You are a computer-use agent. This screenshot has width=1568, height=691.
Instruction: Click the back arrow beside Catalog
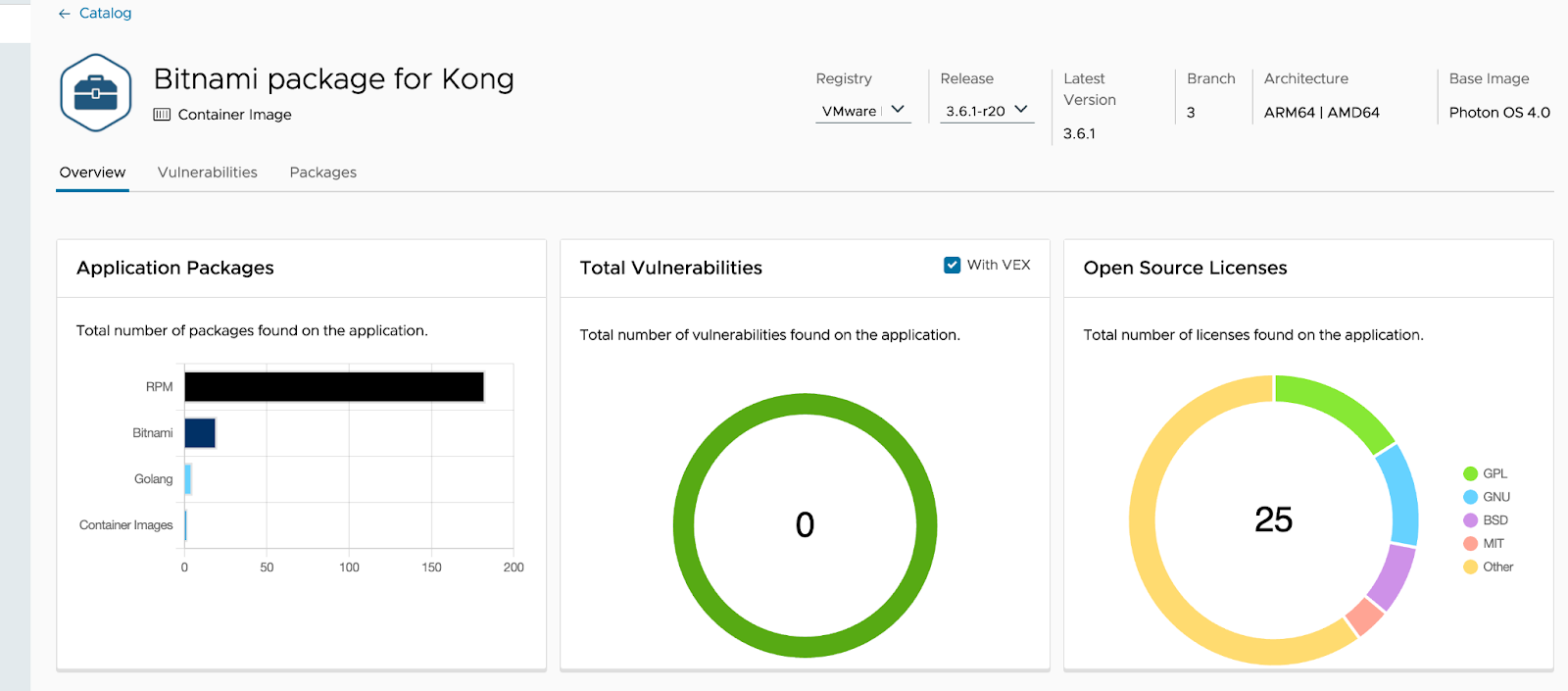(65, 14)
